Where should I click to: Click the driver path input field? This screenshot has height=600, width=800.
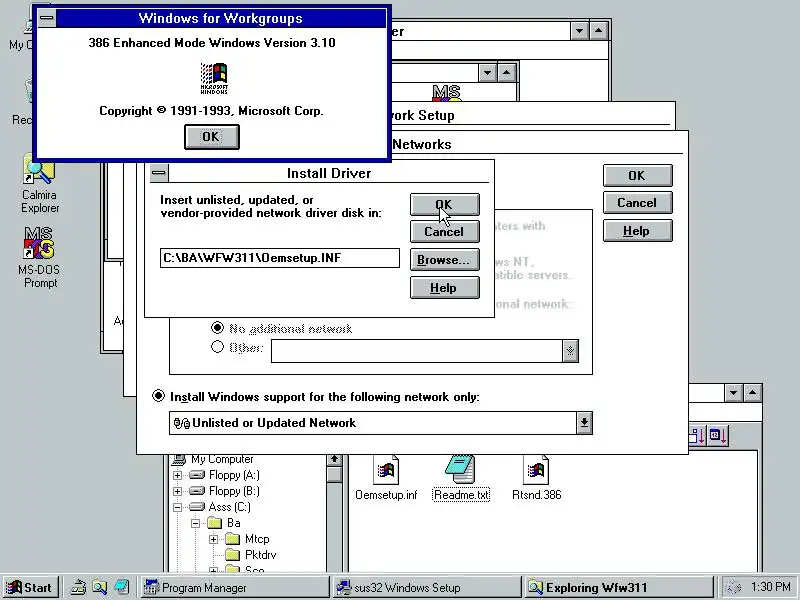(x=280, y=258)
